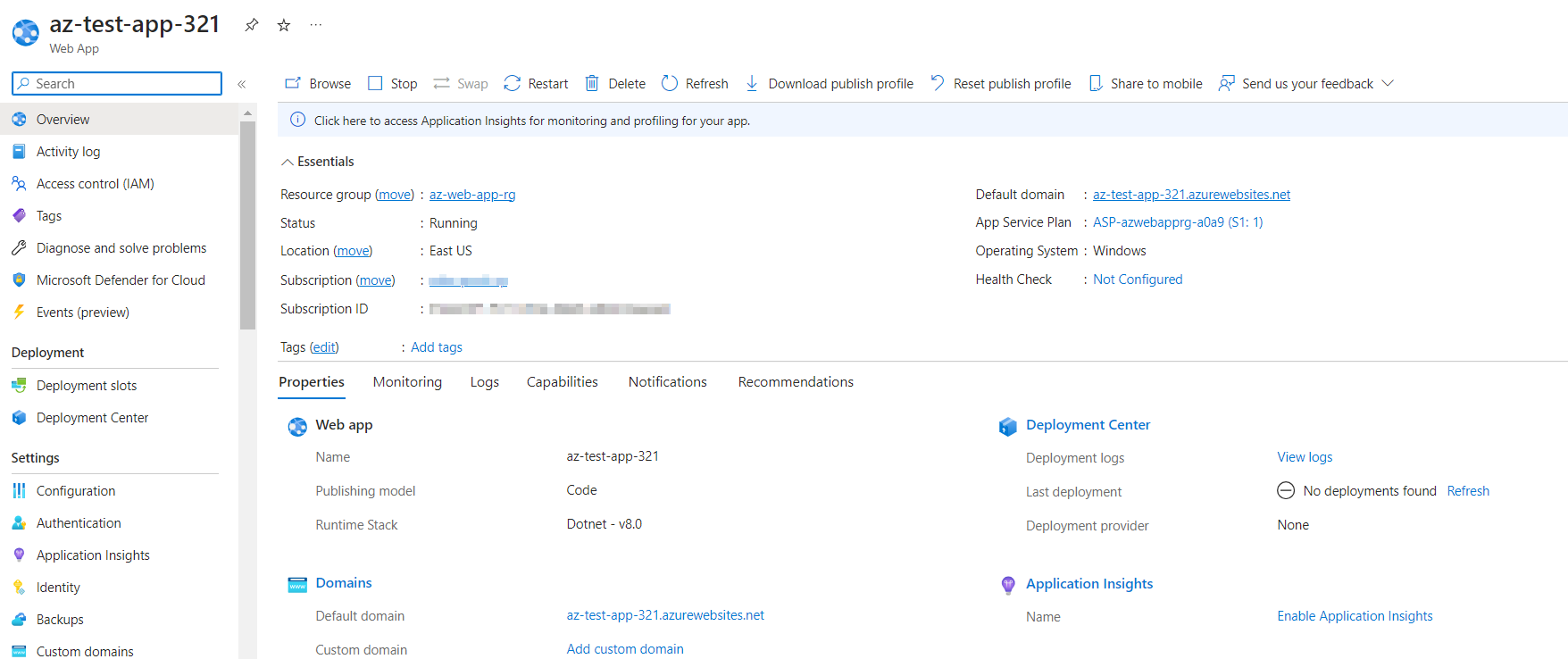Click Location move link

pos(353,251)
